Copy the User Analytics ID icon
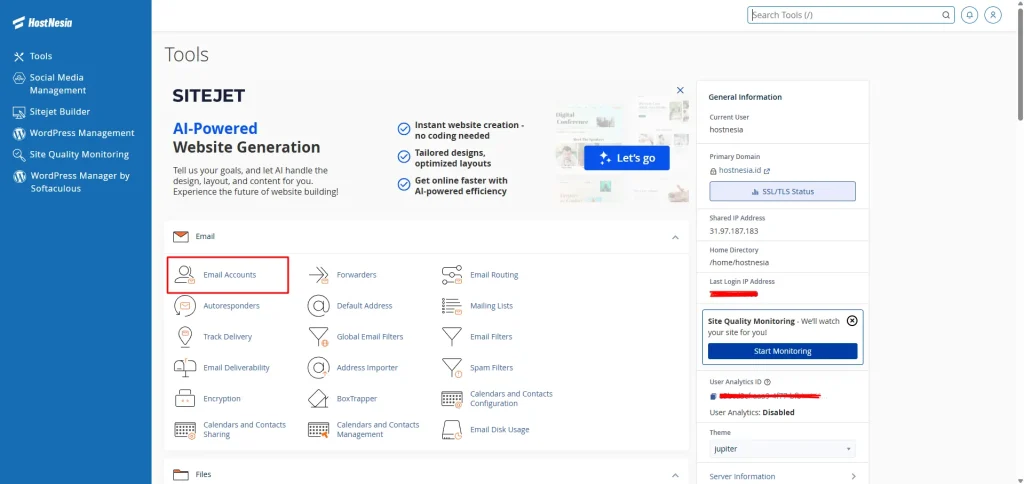 [x=713, y=396]
